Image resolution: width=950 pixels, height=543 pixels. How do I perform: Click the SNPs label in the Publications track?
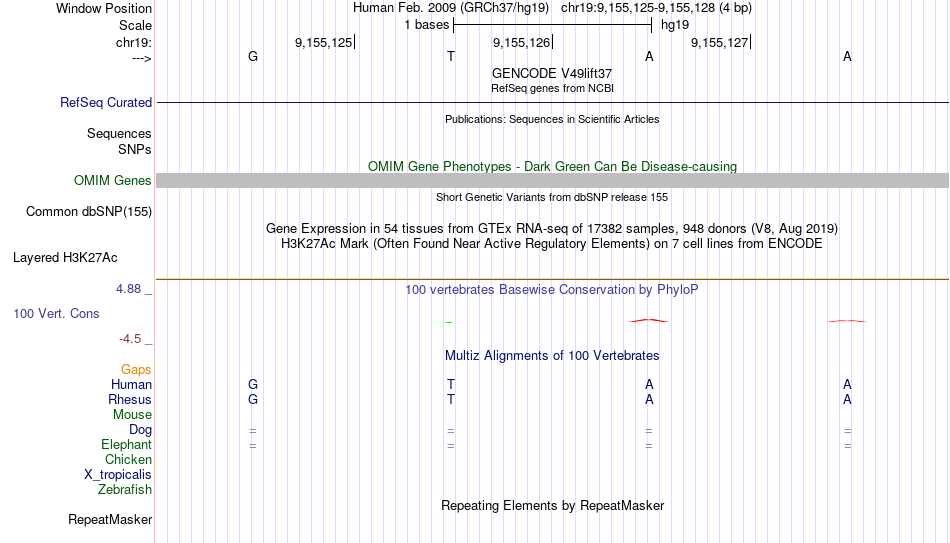pyautogui.click(x=135, y=149)
